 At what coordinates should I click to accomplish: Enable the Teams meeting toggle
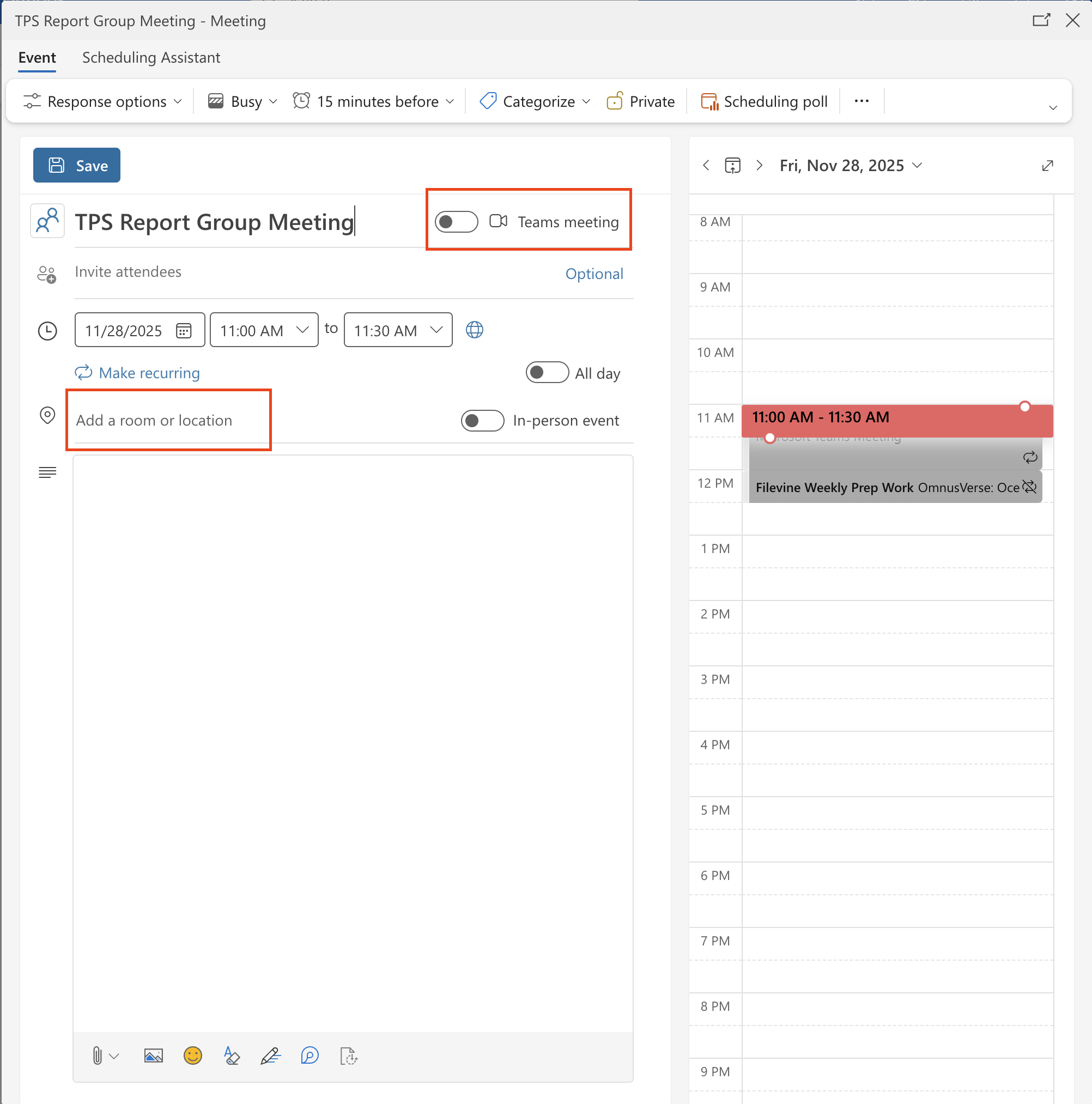[x=456, y=222]
